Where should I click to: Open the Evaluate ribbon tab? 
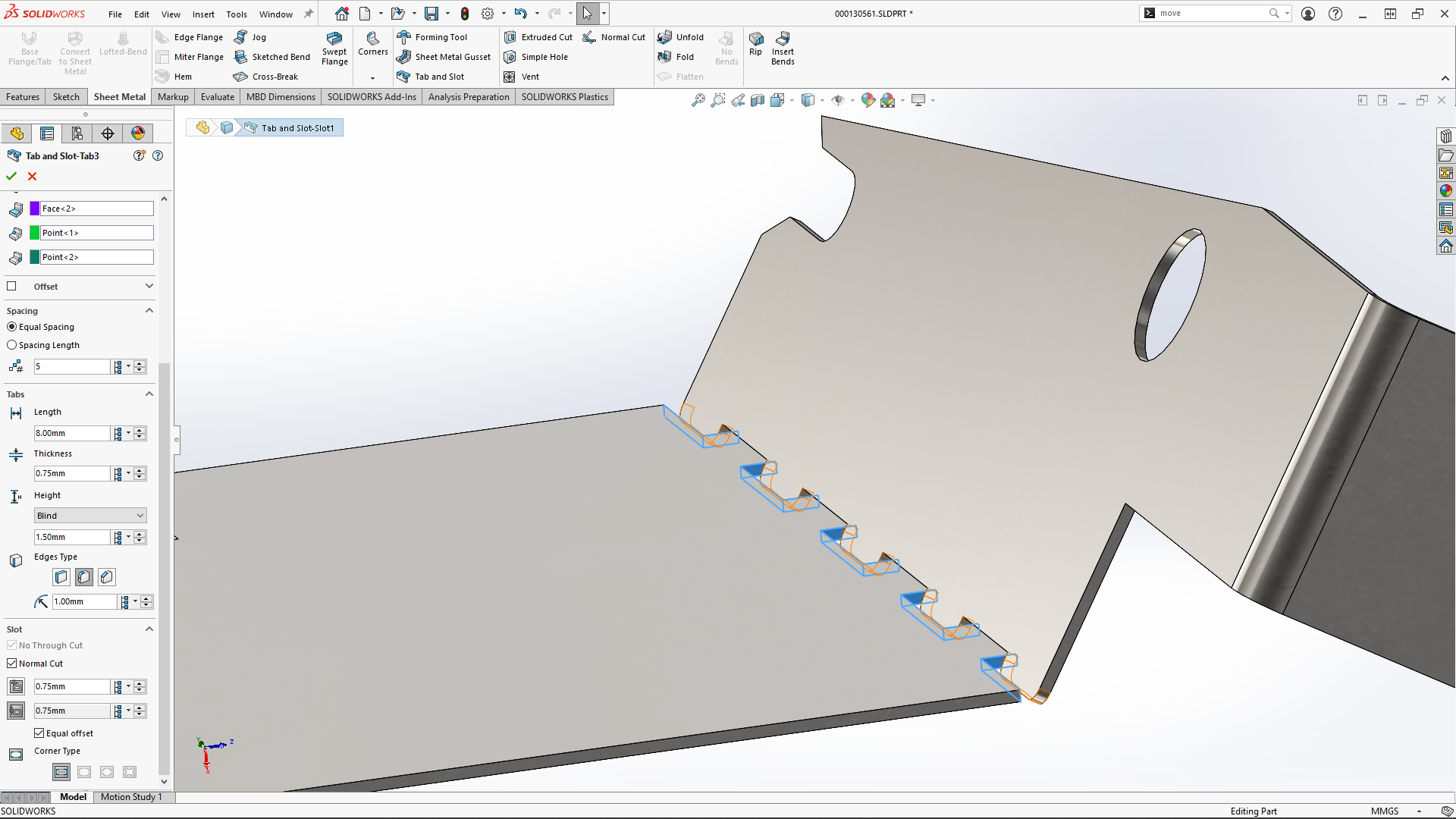coord(217,96)
